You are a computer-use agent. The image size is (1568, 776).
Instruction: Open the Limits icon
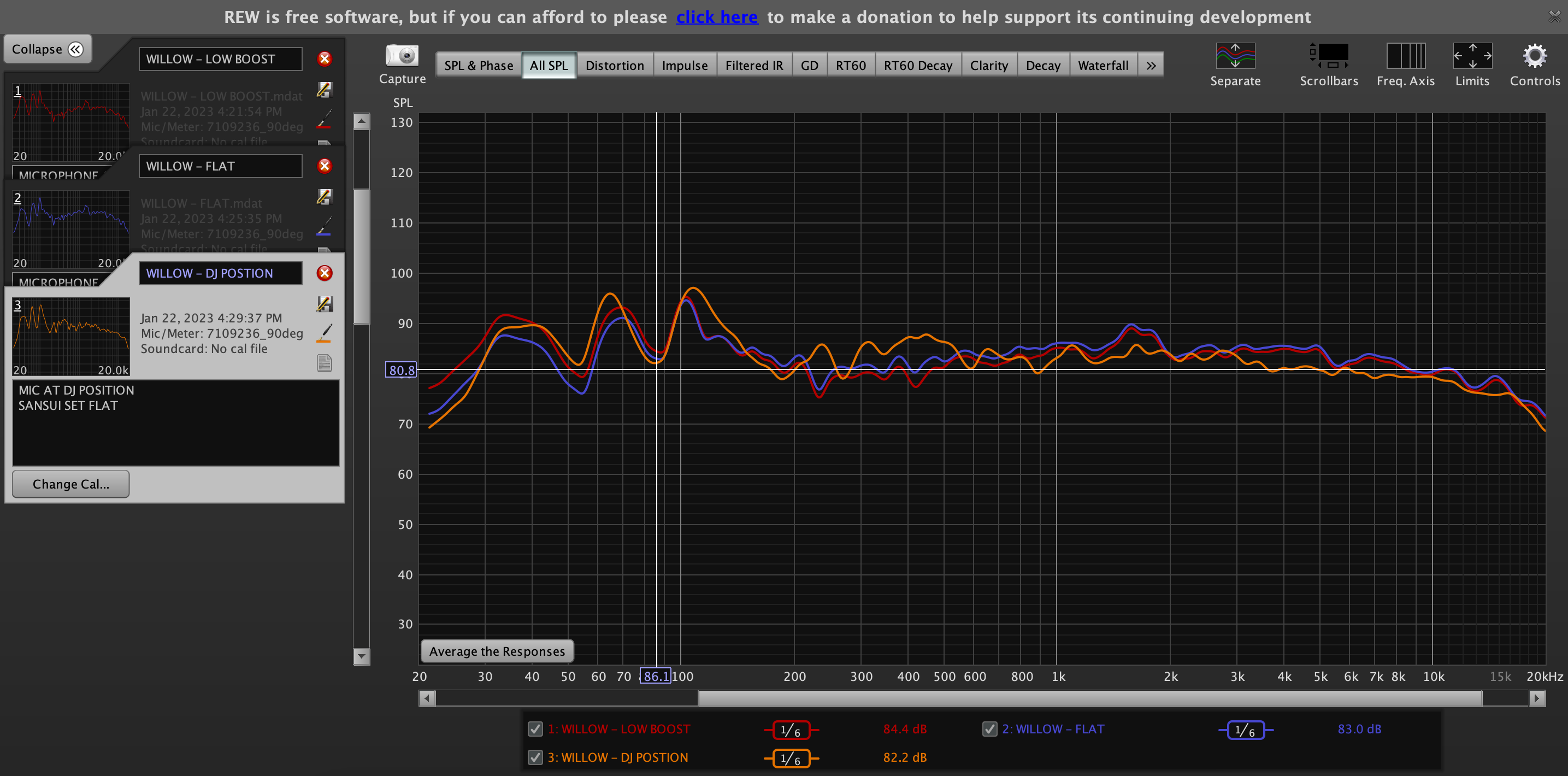coord(1471,56)
